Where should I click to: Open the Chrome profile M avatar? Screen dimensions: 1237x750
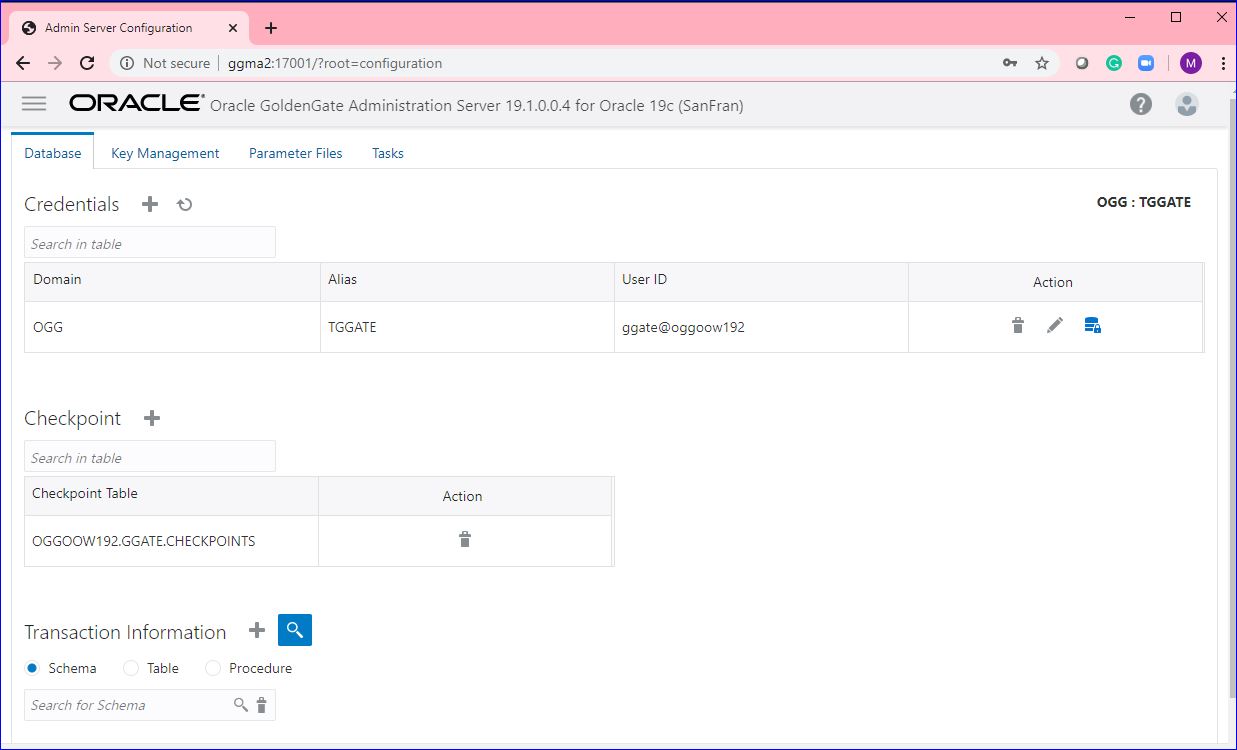point(1190,63)
